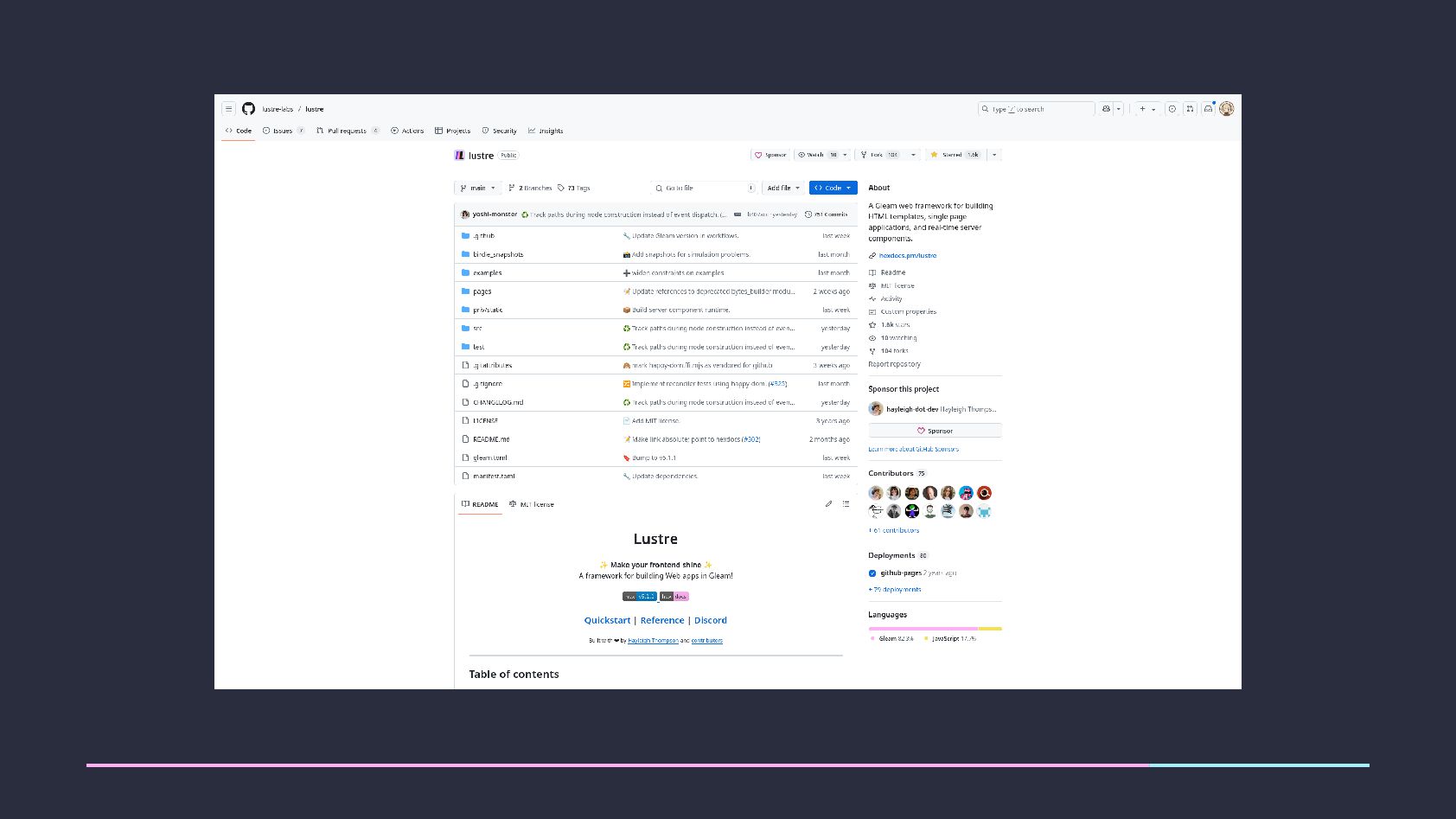Focus the Go to file search field
Viewport: 1456px width, 819px height.
click(x=705, y=188)
